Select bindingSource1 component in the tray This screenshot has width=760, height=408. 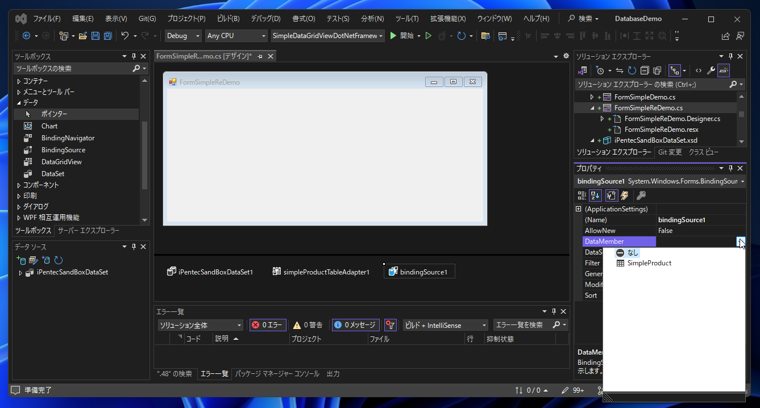tap(419, 272)
